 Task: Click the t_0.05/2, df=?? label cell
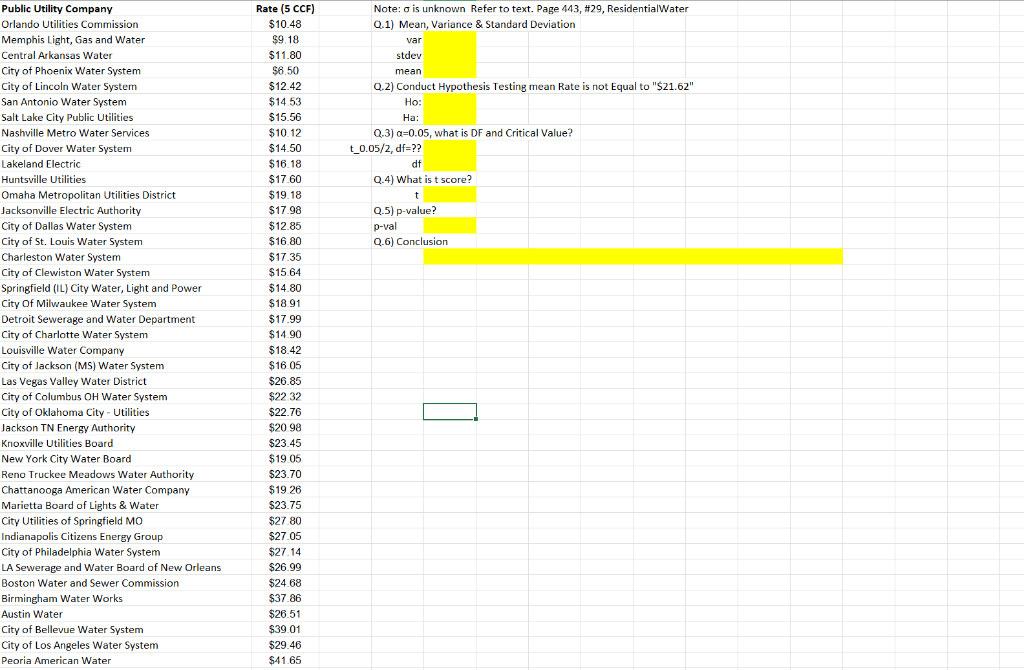pos(385,148)
